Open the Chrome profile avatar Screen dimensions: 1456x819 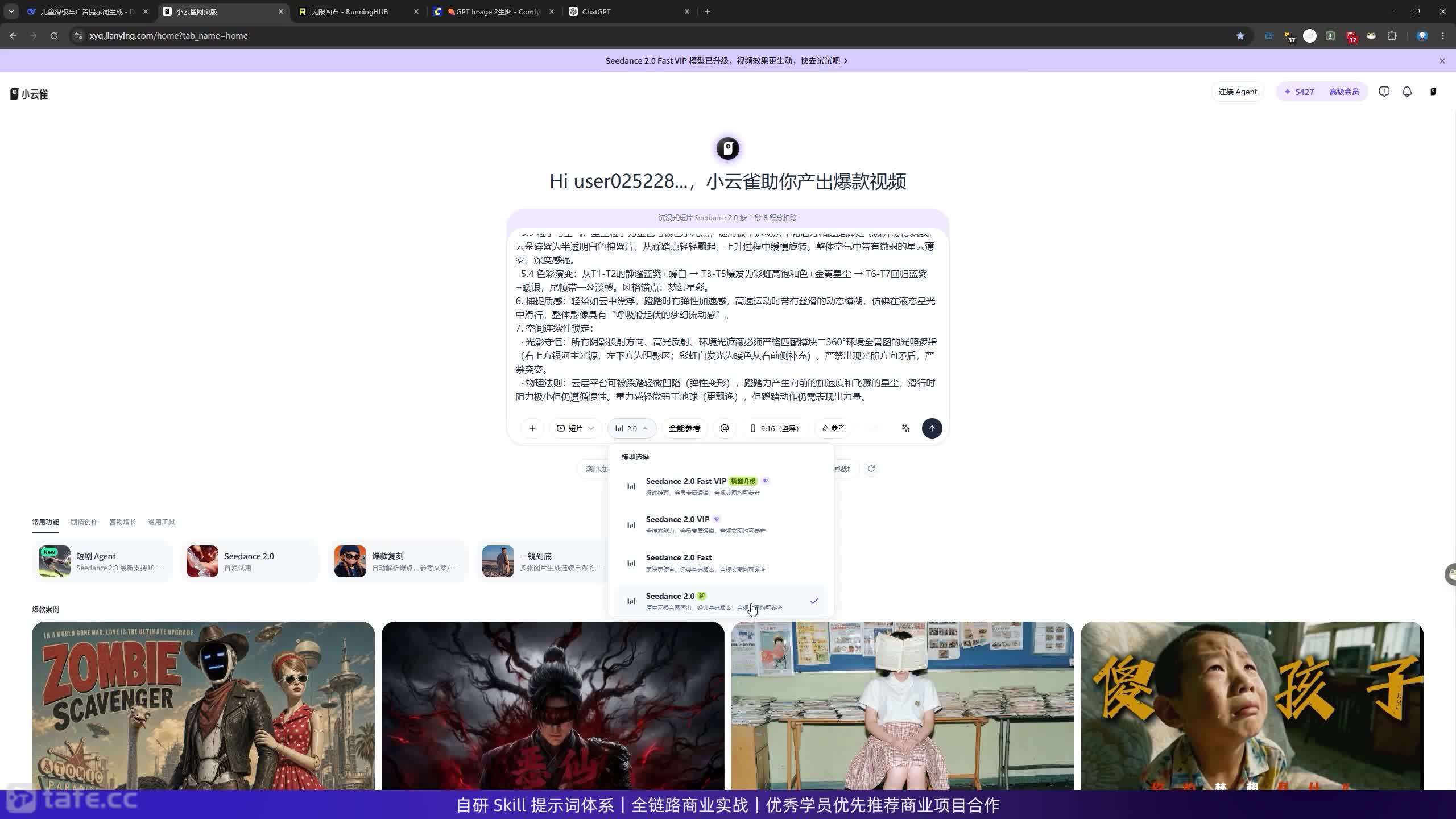tap(1422, 36)
